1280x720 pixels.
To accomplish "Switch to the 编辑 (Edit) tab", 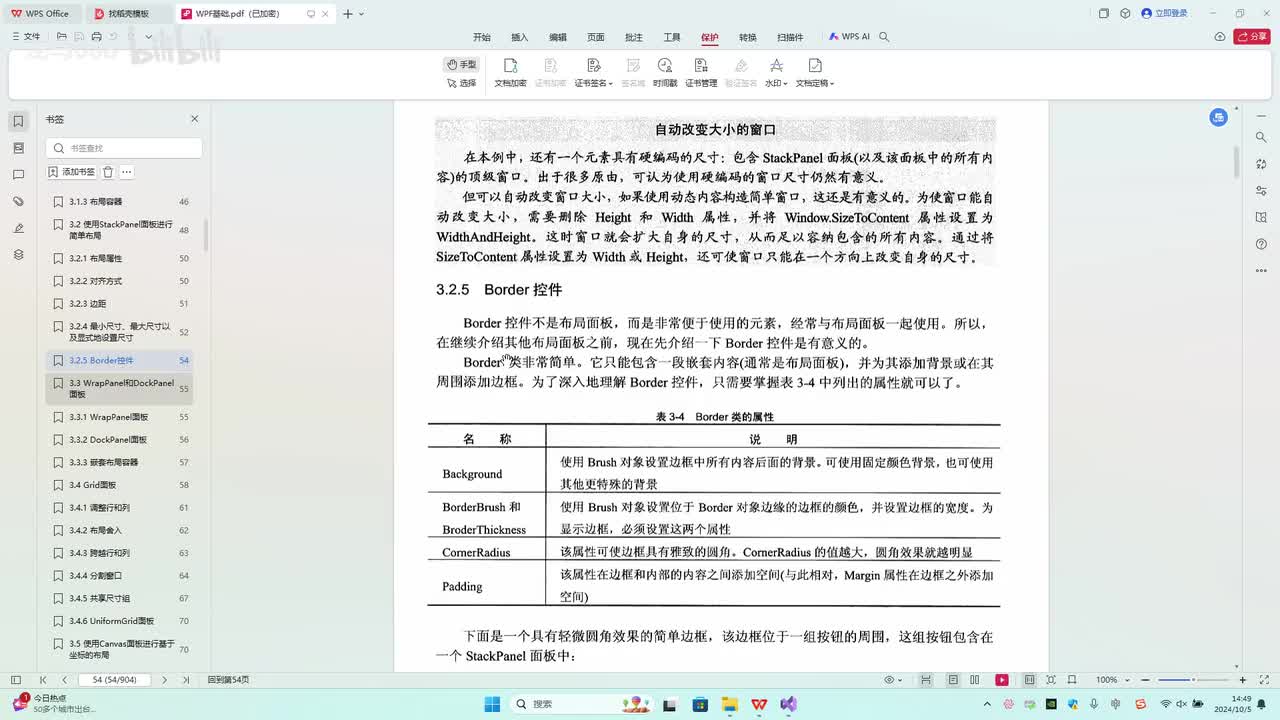I will click(558, 37).
